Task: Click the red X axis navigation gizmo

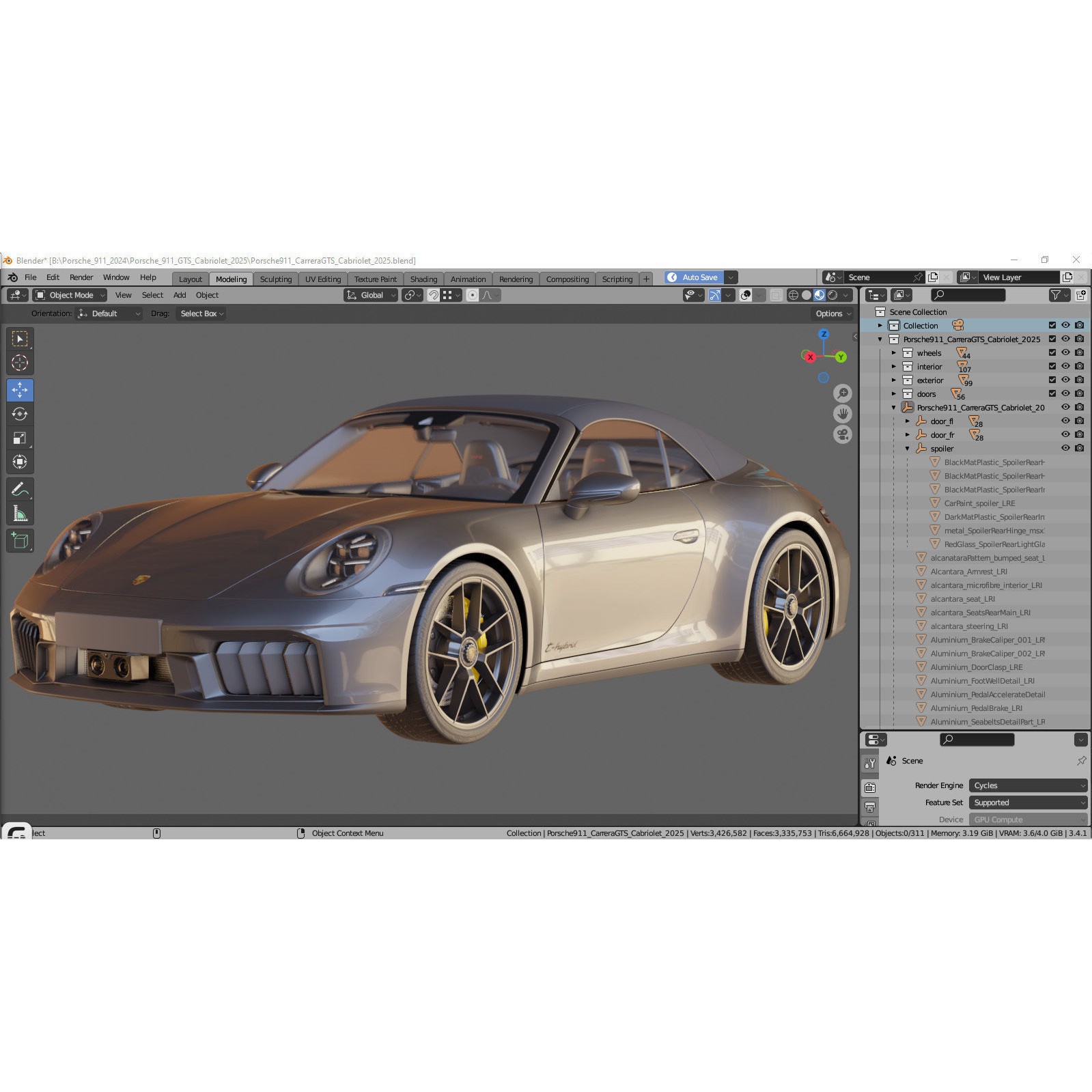Action: point(810,357)
